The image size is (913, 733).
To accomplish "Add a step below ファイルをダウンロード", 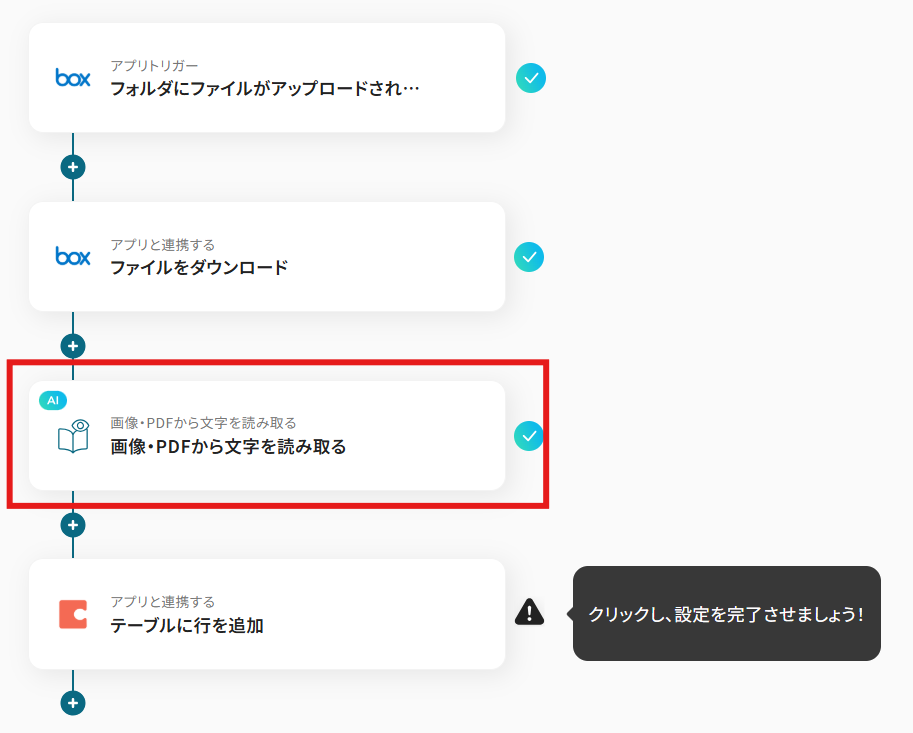I will (x=73, y=346).
